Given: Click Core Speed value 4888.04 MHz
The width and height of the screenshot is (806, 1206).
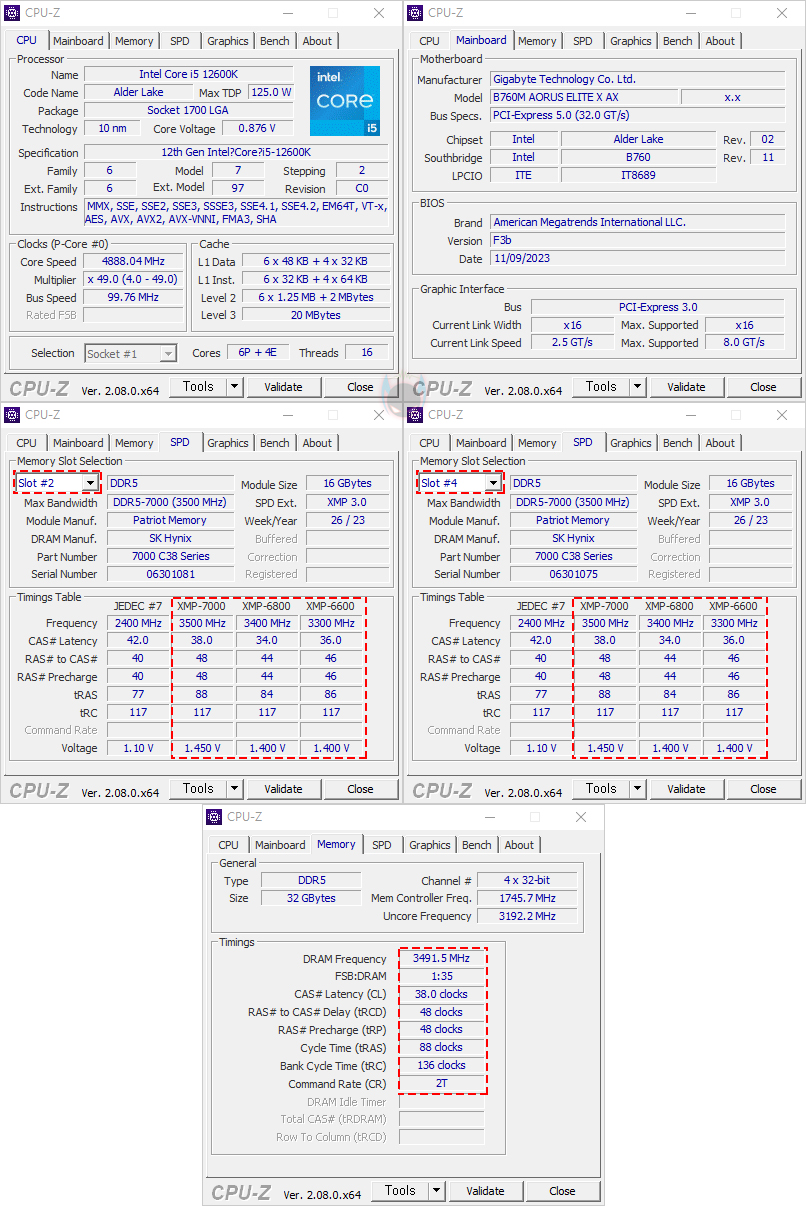Looking at the screenshot, I should pyautogui.click(x=132, y=262).
